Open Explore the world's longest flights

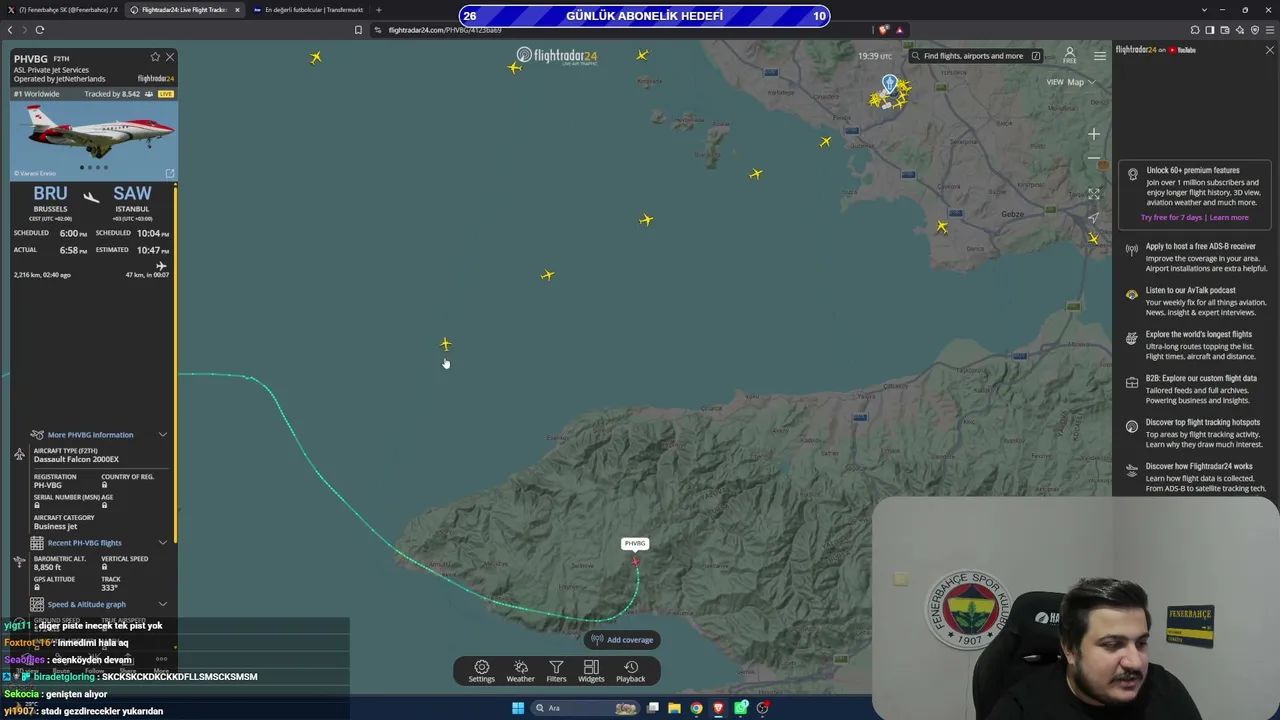tap(1196, 345)
